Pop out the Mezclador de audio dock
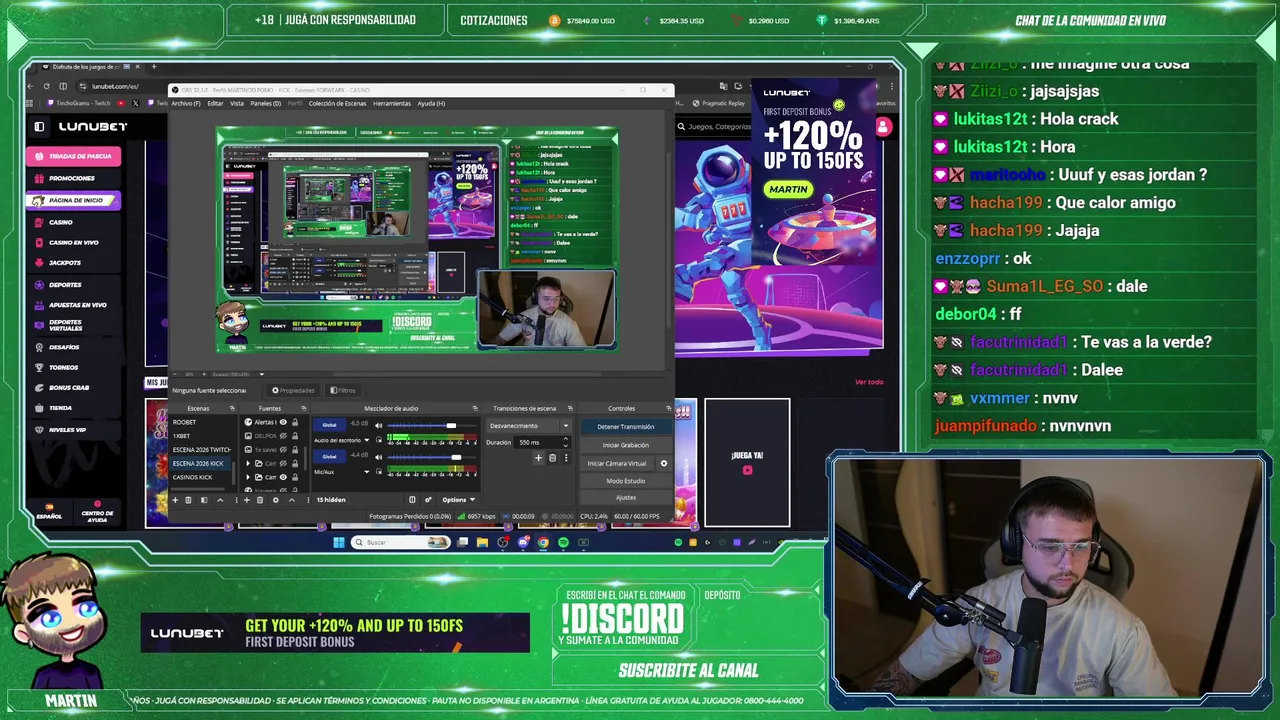The image size is (1280, 720). [475, 408]
